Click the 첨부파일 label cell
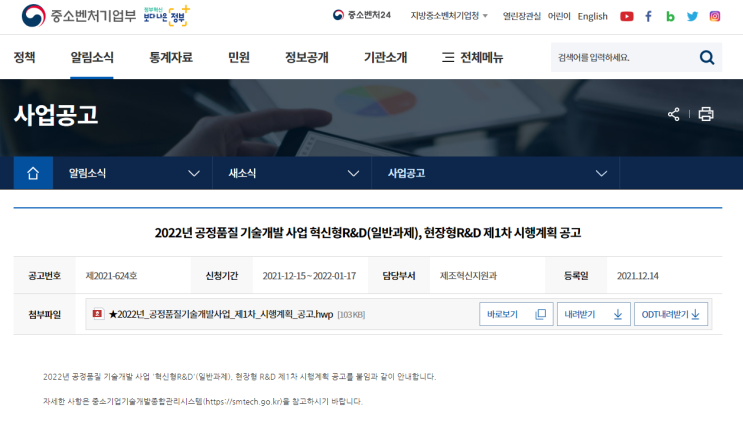The height and width of the screenshot is (421, 743). tap(45, 315)
